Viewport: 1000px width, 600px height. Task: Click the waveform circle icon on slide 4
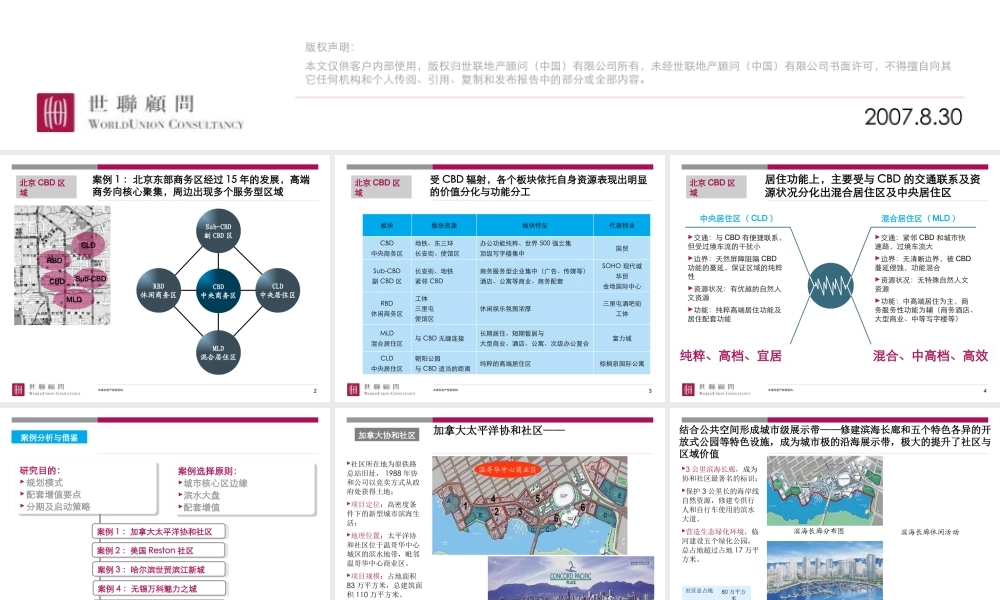pyautogui.click(x=830, y=285)
